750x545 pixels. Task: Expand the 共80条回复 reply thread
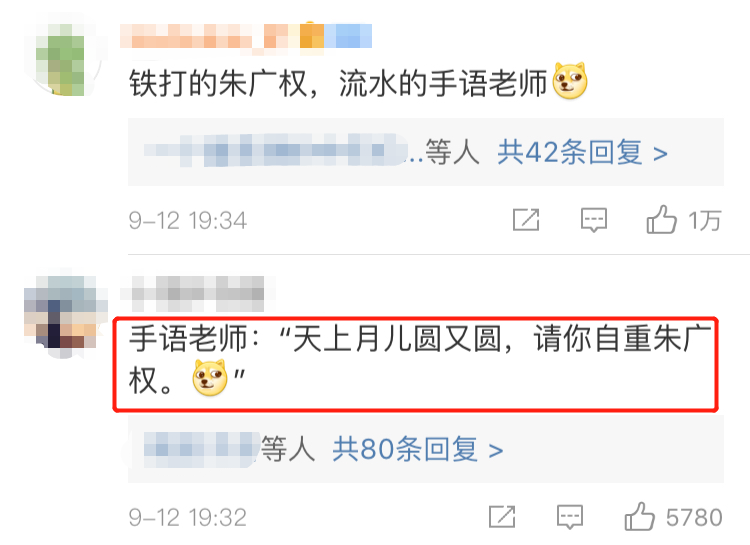418,449
